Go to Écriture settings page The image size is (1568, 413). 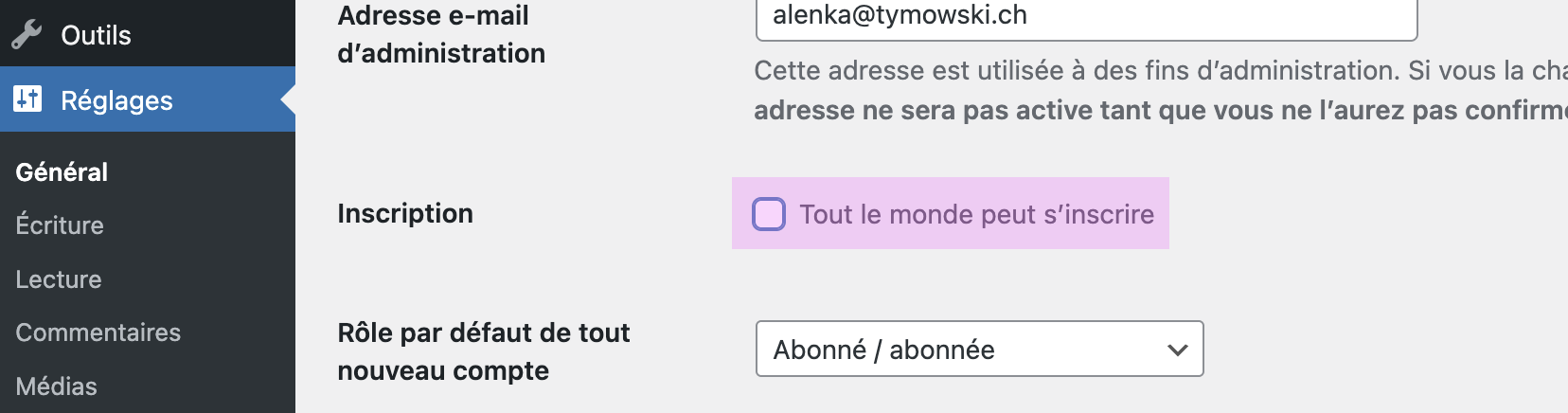pos(60,225)
